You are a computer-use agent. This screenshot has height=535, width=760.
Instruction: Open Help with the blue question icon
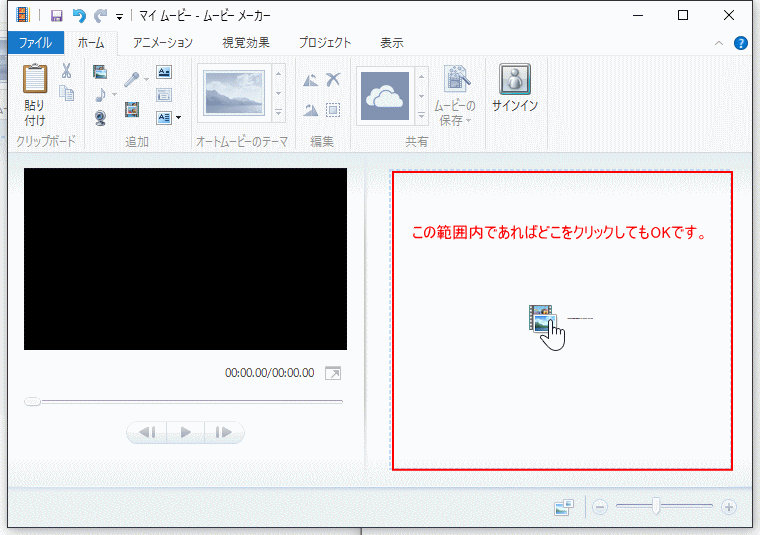click(741, 43)
